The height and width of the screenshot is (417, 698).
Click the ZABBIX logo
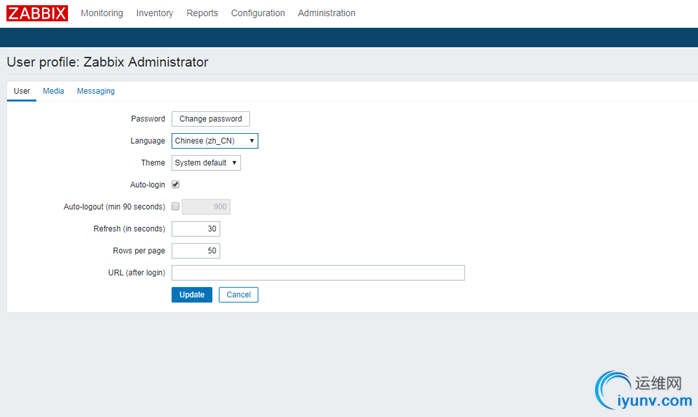pos(37,13)
